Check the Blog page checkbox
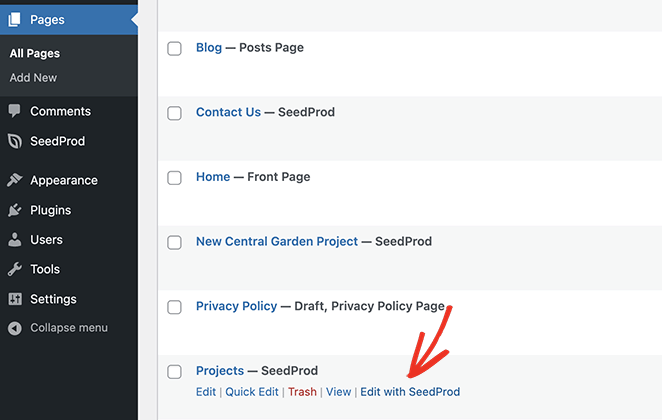The width and height of the screenshot is (662, 420). click(x=174, y=48)
